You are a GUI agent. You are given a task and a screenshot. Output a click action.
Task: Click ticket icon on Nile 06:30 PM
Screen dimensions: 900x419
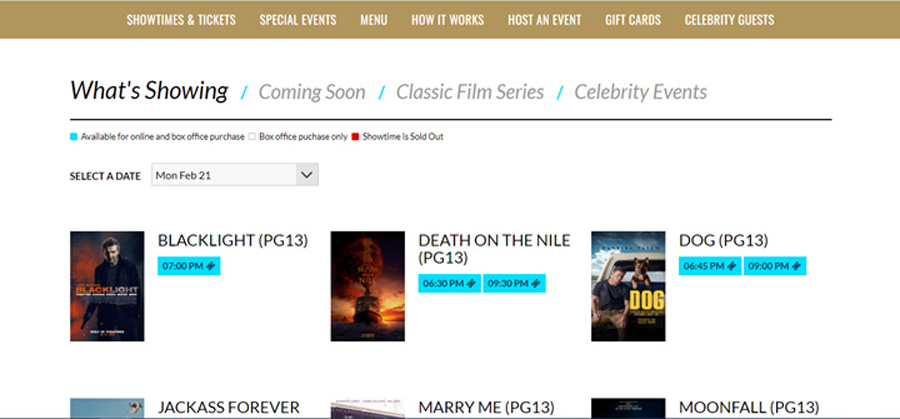[471, 284]
